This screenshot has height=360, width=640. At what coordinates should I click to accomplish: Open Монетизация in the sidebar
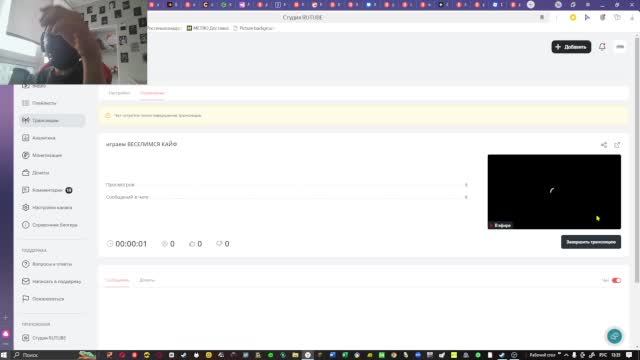point(42,155)
